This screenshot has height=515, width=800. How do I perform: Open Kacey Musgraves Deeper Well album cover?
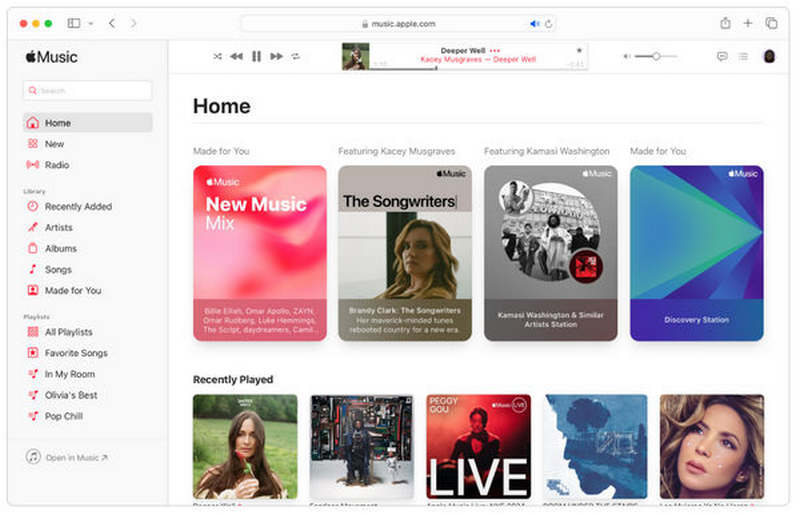pyautogui.click(x=245, y=446)
